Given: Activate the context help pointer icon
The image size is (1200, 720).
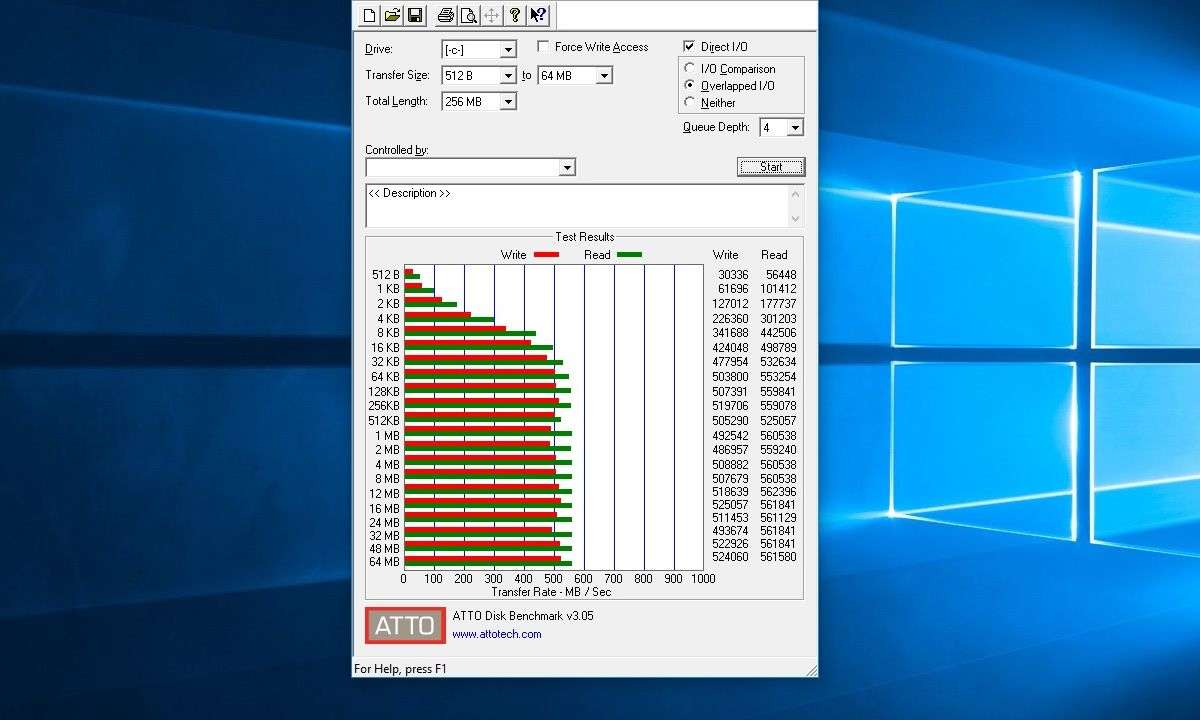Looking at the screenshot, I should tap(538, 14).
